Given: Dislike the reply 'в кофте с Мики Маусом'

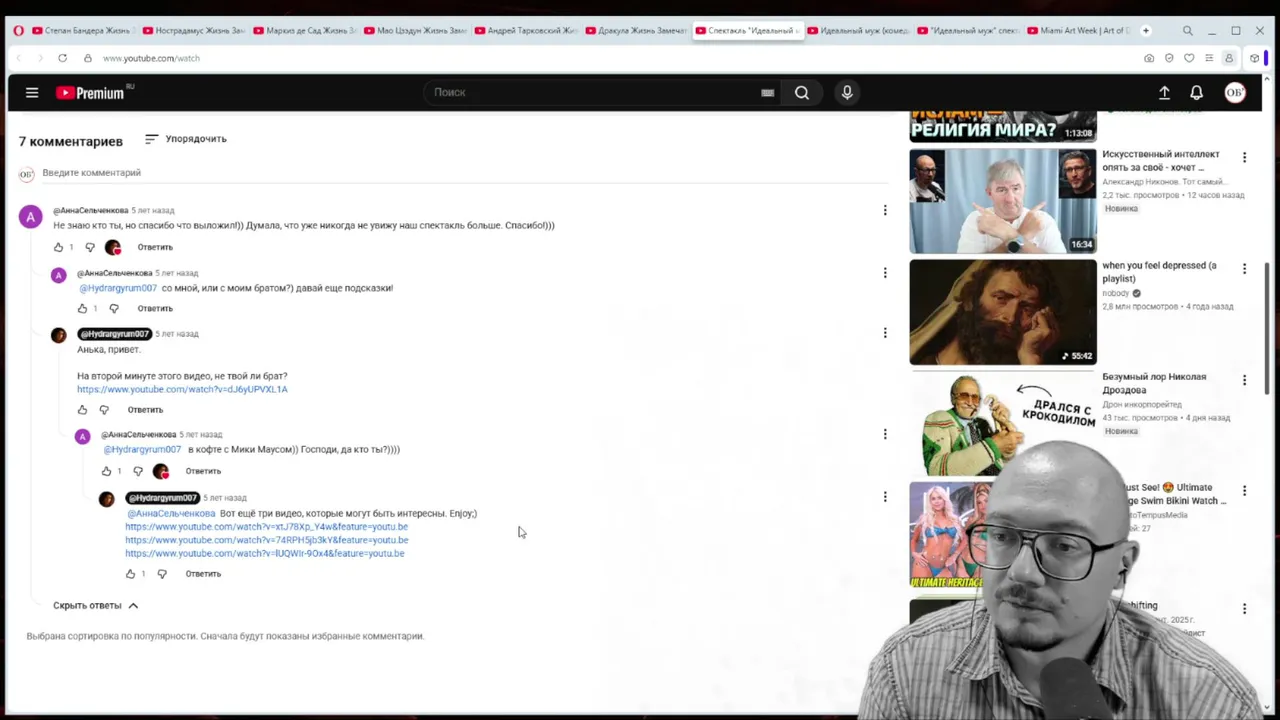Looking at the screenshot, I should point(138,471).
